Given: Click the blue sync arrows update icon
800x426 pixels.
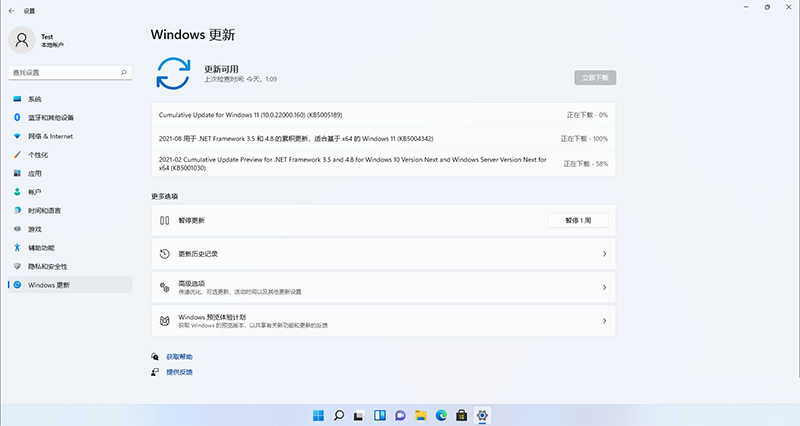Looking at the screenshot, I should coord(173,73).
